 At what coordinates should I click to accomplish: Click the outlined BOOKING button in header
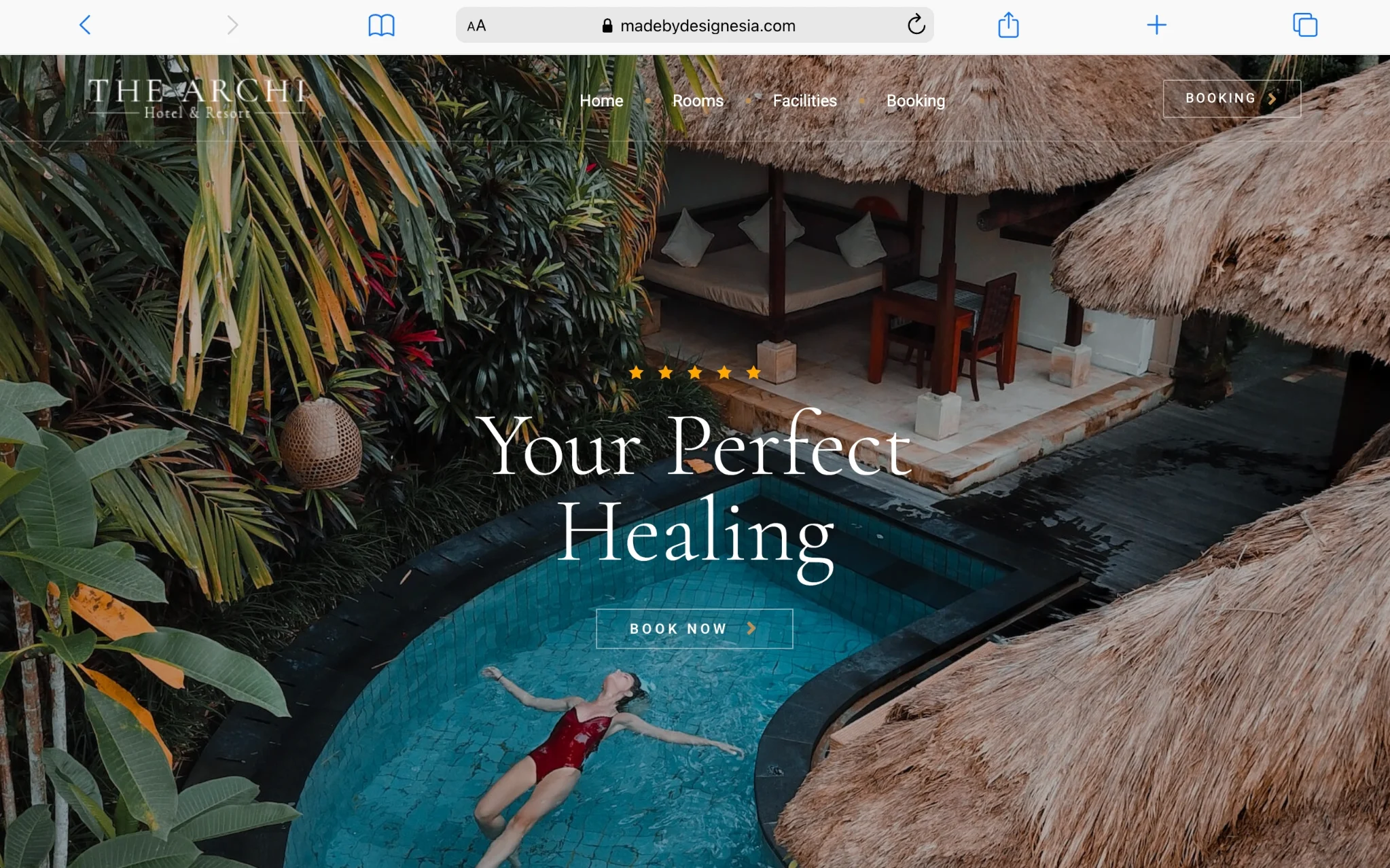pyautogui.click(x=1232, y=98)
